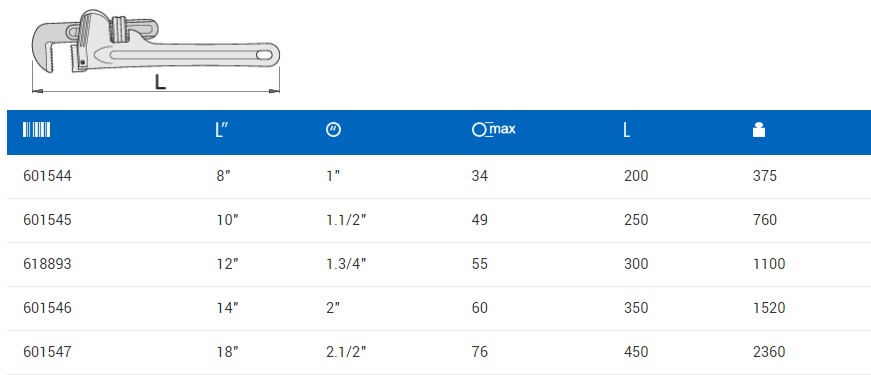Click the L inch length column header
The image size is (871, 375).
222,130
